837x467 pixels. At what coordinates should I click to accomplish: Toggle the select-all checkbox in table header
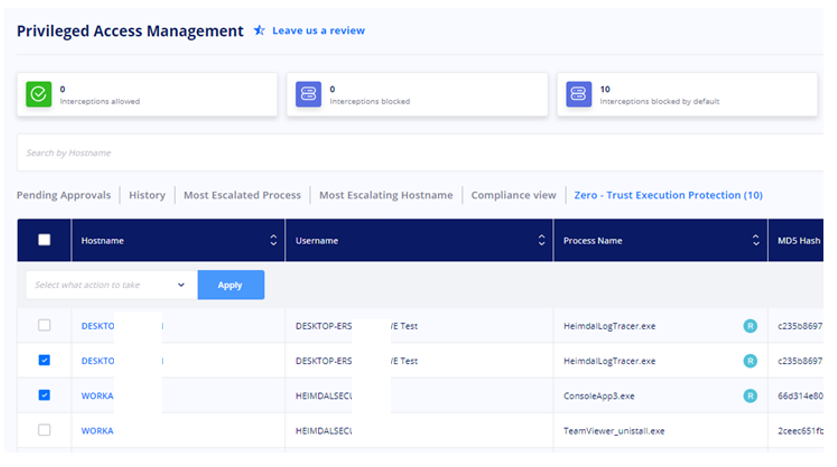[44, 240]
